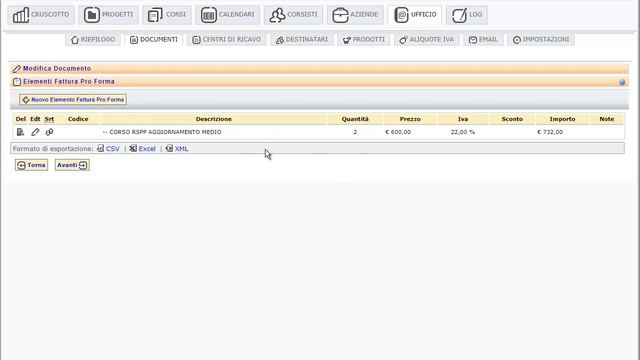The height and width of the screenshot is (360, 640).
Task: Open Aliquote IVA sub-tab
Action: [427, 40]
